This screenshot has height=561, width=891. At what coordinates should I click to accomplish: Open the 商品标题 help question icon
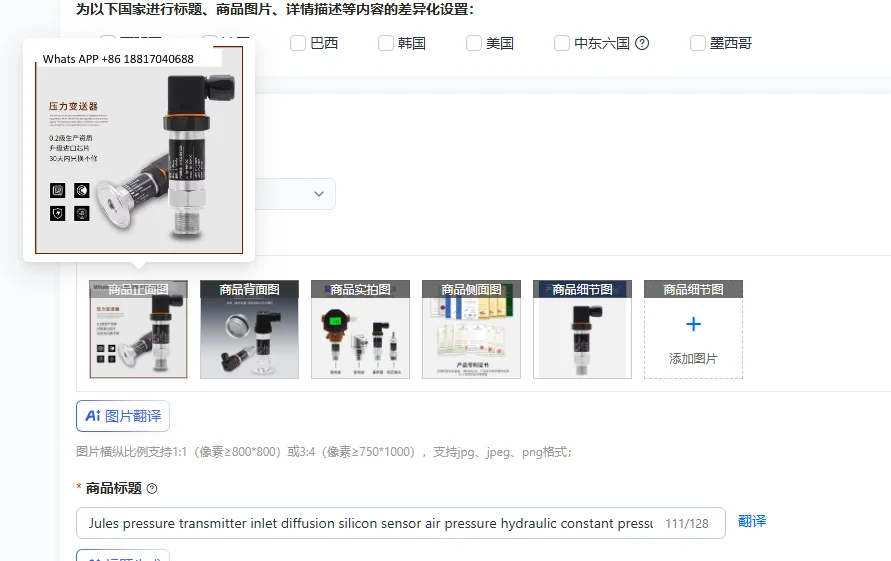[x=152, y=489]
